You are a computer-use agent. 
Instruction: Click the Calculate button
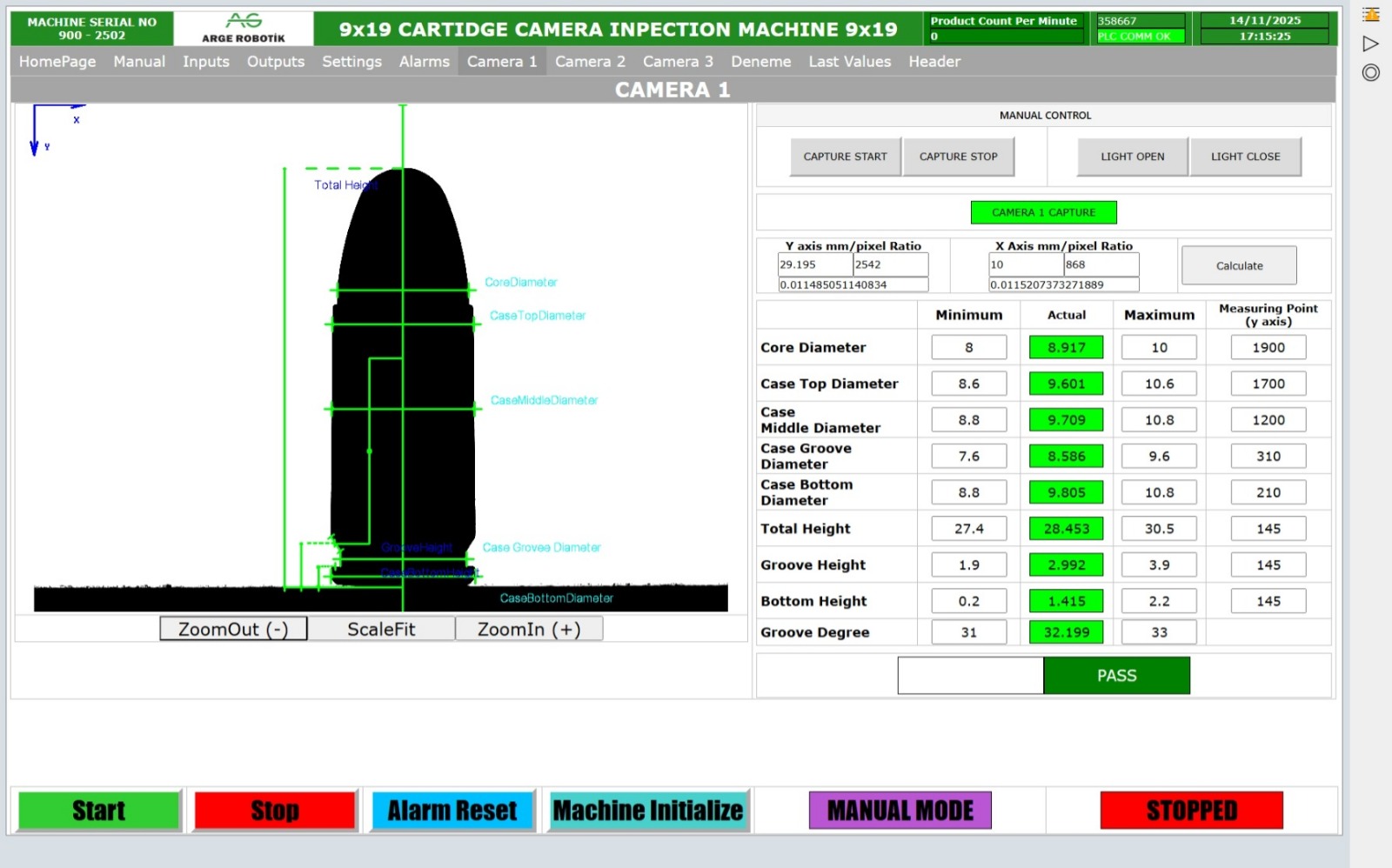click(1239, 266)
